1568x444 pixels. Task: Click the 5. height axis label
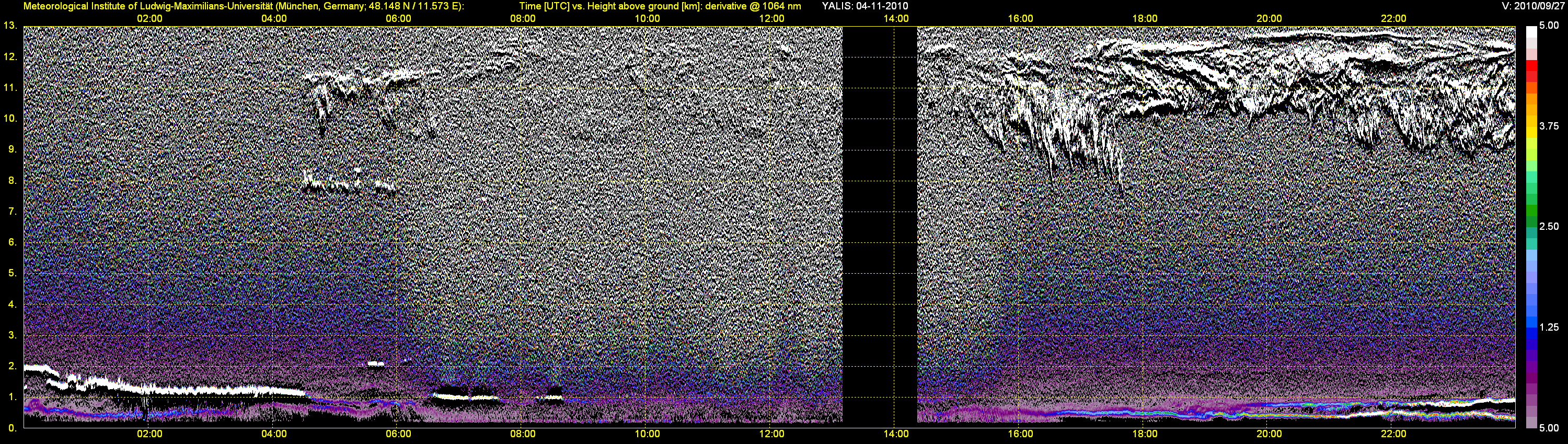pos(12,273)
